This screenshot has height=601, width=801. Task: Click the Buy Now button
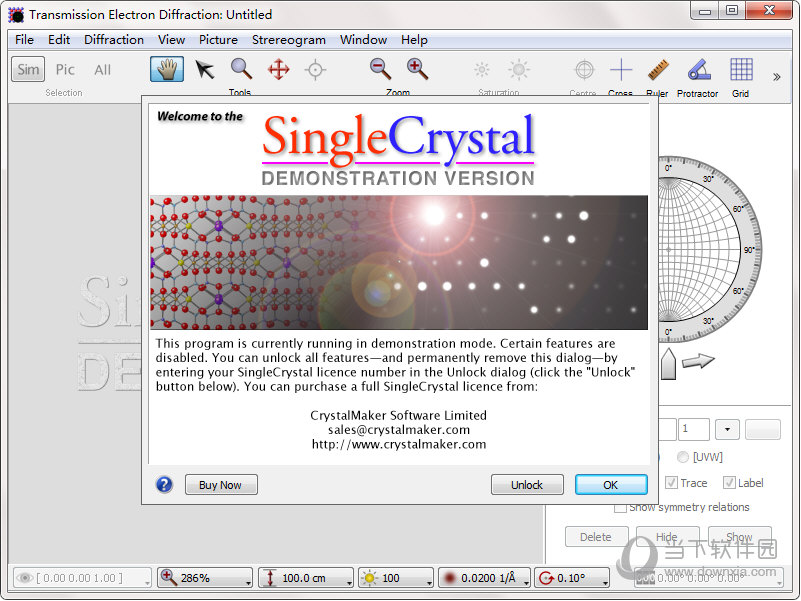click(x=221, y=484)
